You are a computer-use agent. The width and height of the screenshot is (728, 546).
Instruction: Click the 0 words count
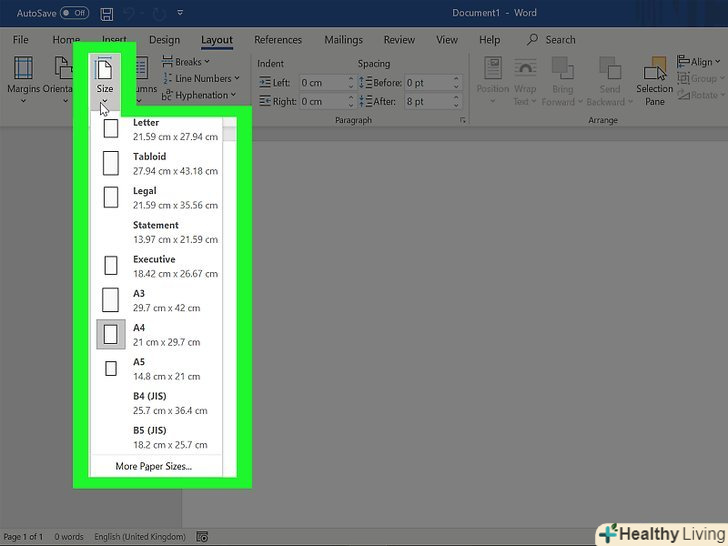point(69,537)
